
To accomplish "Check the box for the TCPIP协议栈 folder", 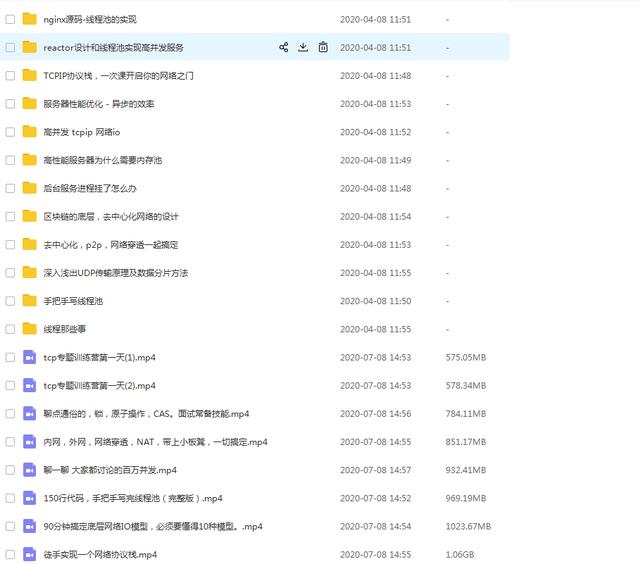I will point(10,75).
